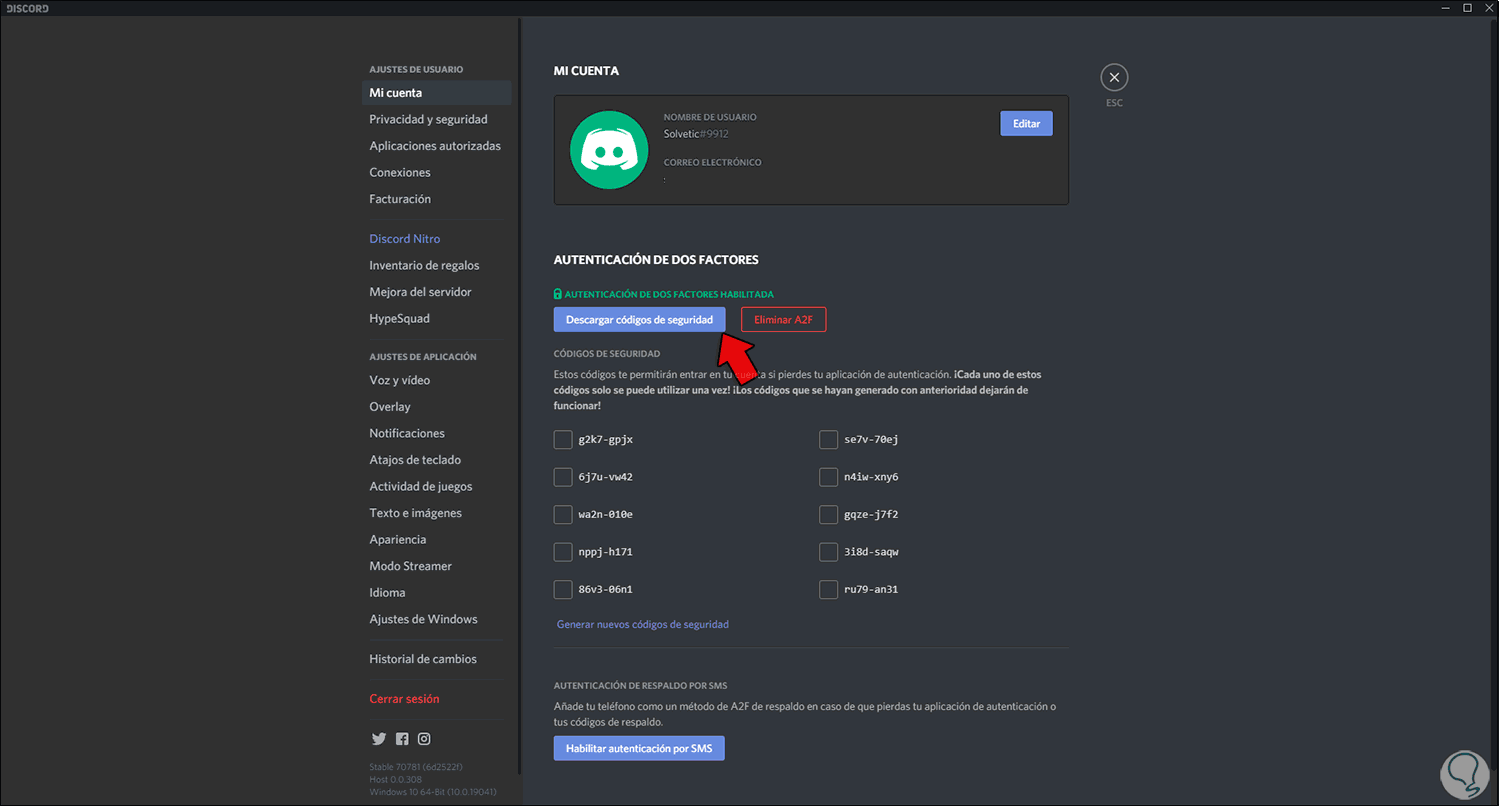Click the green Discord avatar image

click(610, 150)
